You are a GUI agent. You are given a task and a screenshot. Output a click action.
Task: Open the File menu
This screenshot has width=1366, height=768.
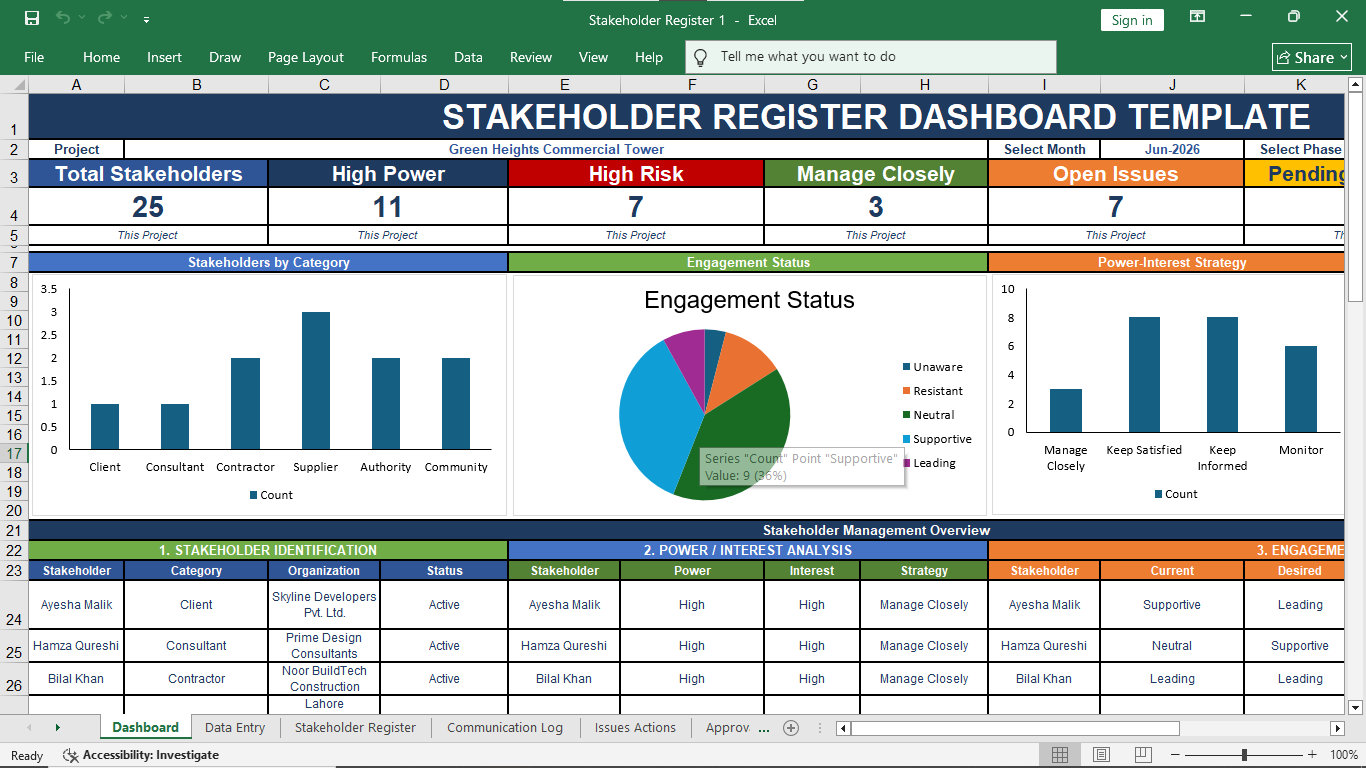tap(34, 57)
